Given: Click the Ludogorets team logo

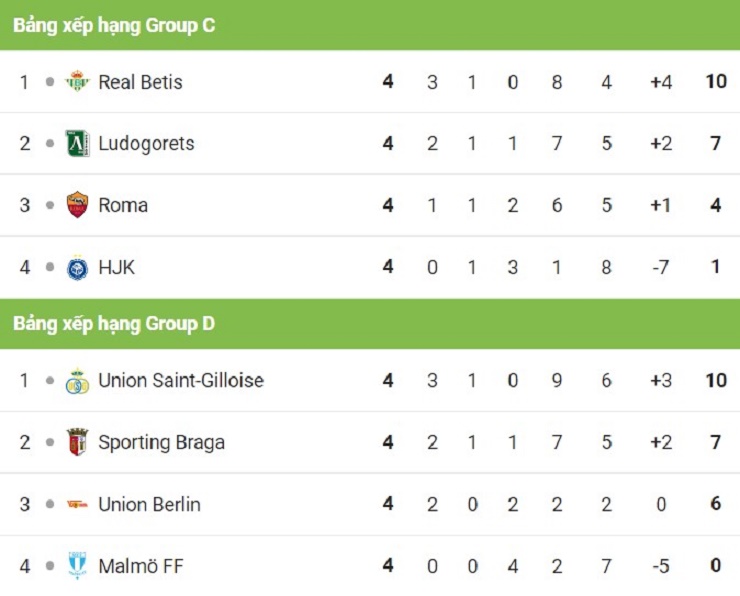Looking at the screenshot, I should click(x=77, y=143).
